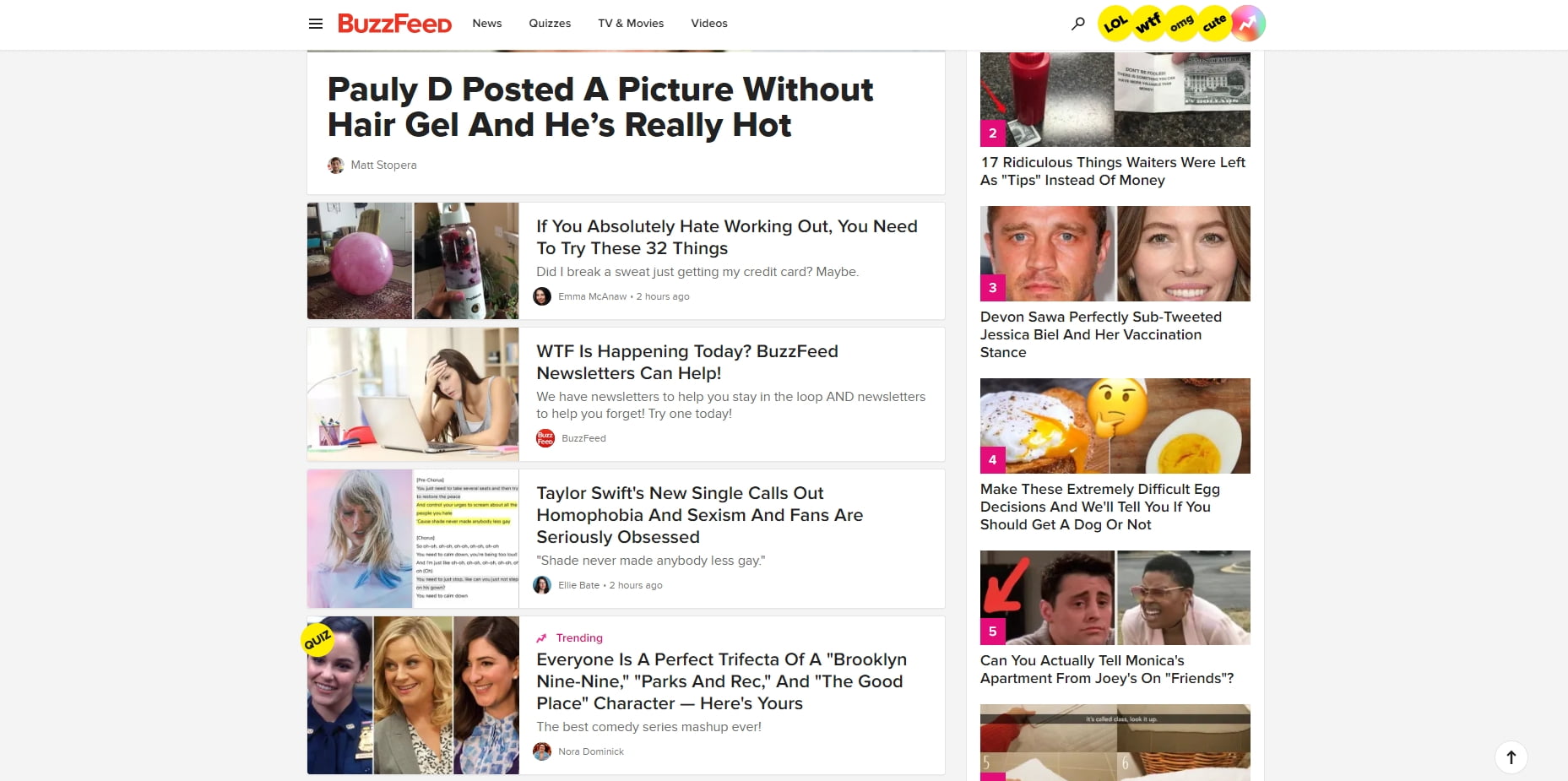The height and width of the screenshot is (781, 1568).
Task: Select the wtf badge
Action: [1148, 24]
